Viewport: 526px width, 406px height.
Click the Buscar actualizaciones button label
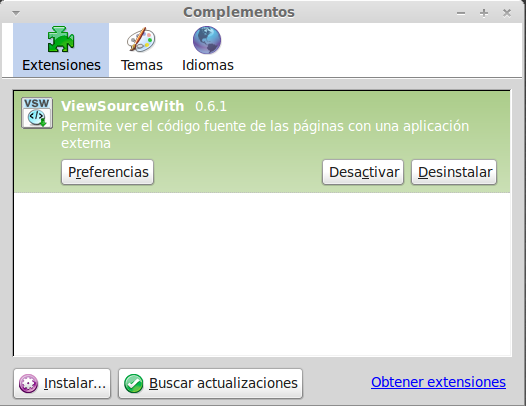tap(223, 383)
